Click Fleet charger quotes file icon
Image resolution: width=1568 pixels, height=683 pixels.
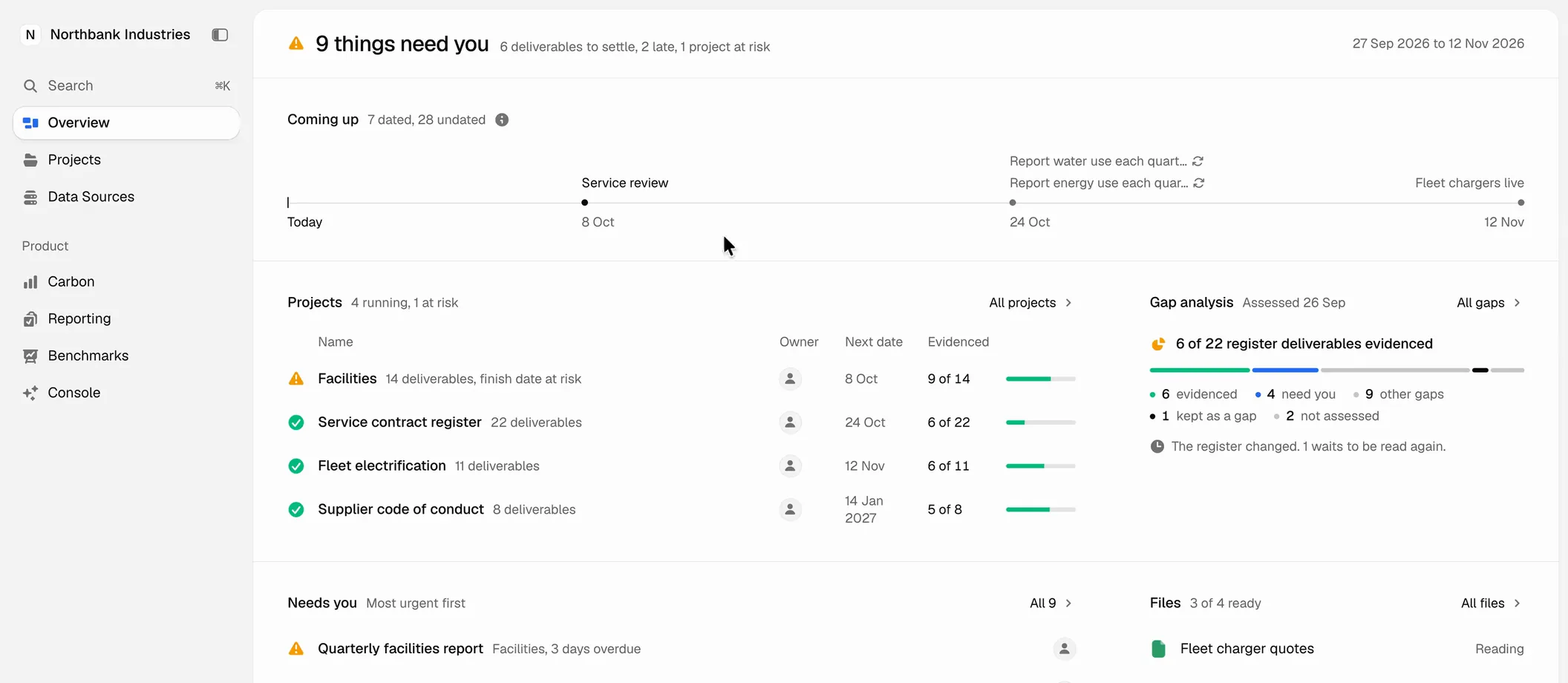pos(1158,649)
